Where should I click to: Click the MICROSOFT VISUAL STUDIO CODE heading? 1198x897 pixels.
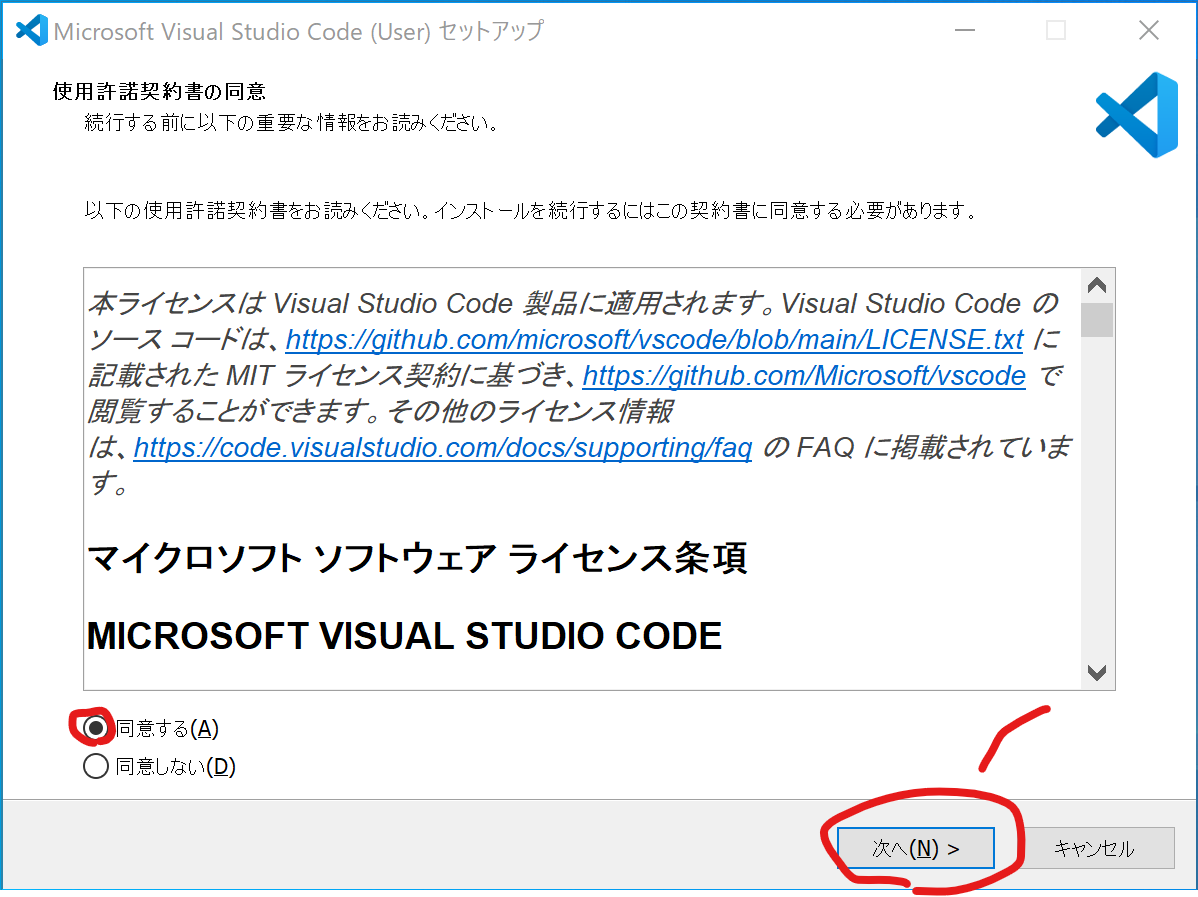point(404,636)
